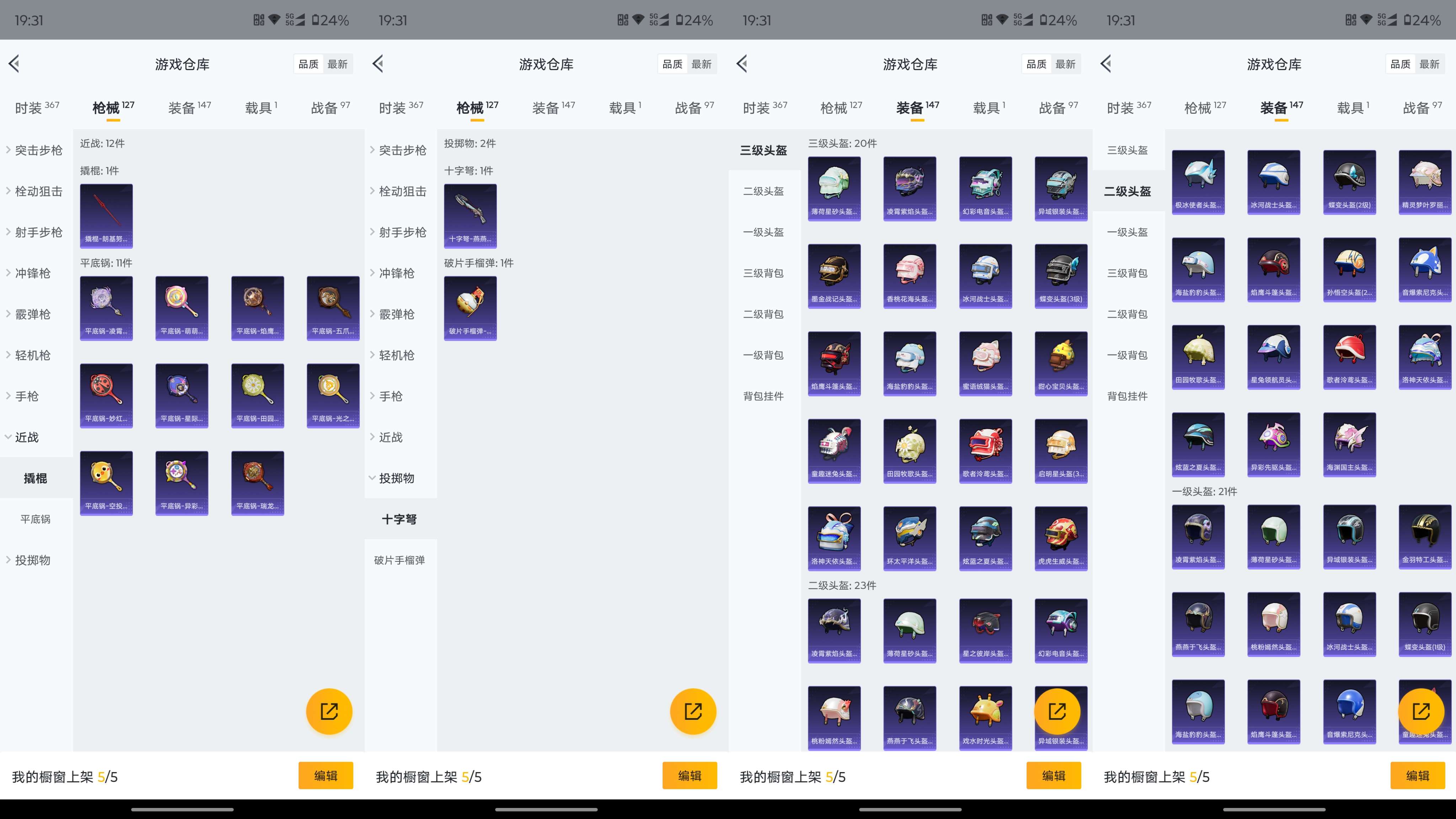Screen dimensions: 1456x819
Task: Switch sort to 品质 in fourth screen
Action: [1401, 64]
